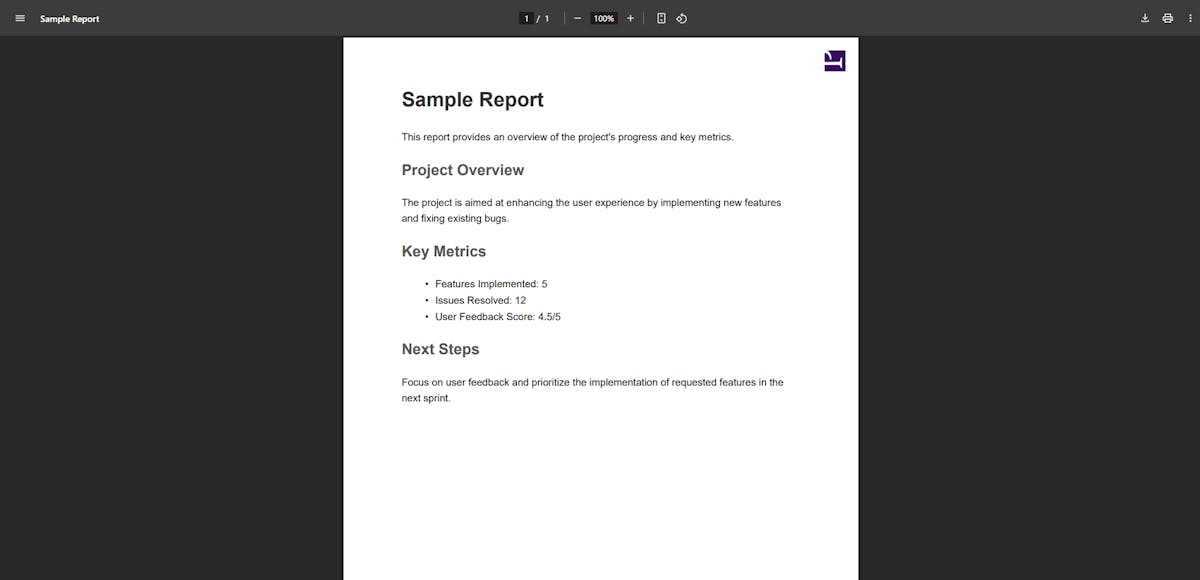The width and height of the screenshot is (1200, 580).
Task: Zoom out with the minus icon
Action: (x=577, y=18)
